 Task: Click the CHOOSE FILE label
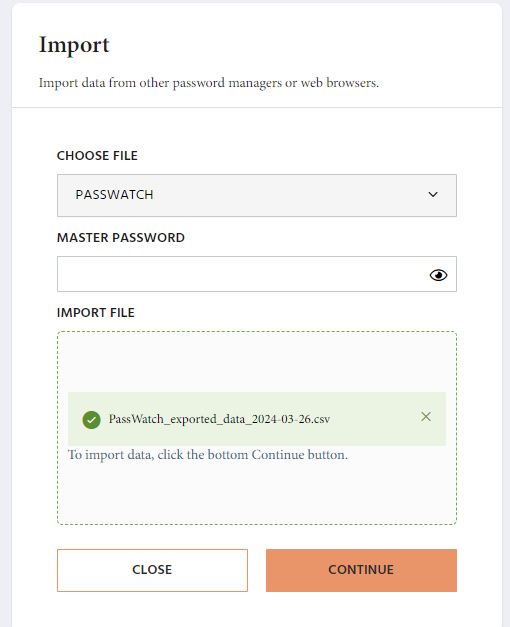[97, 156]
